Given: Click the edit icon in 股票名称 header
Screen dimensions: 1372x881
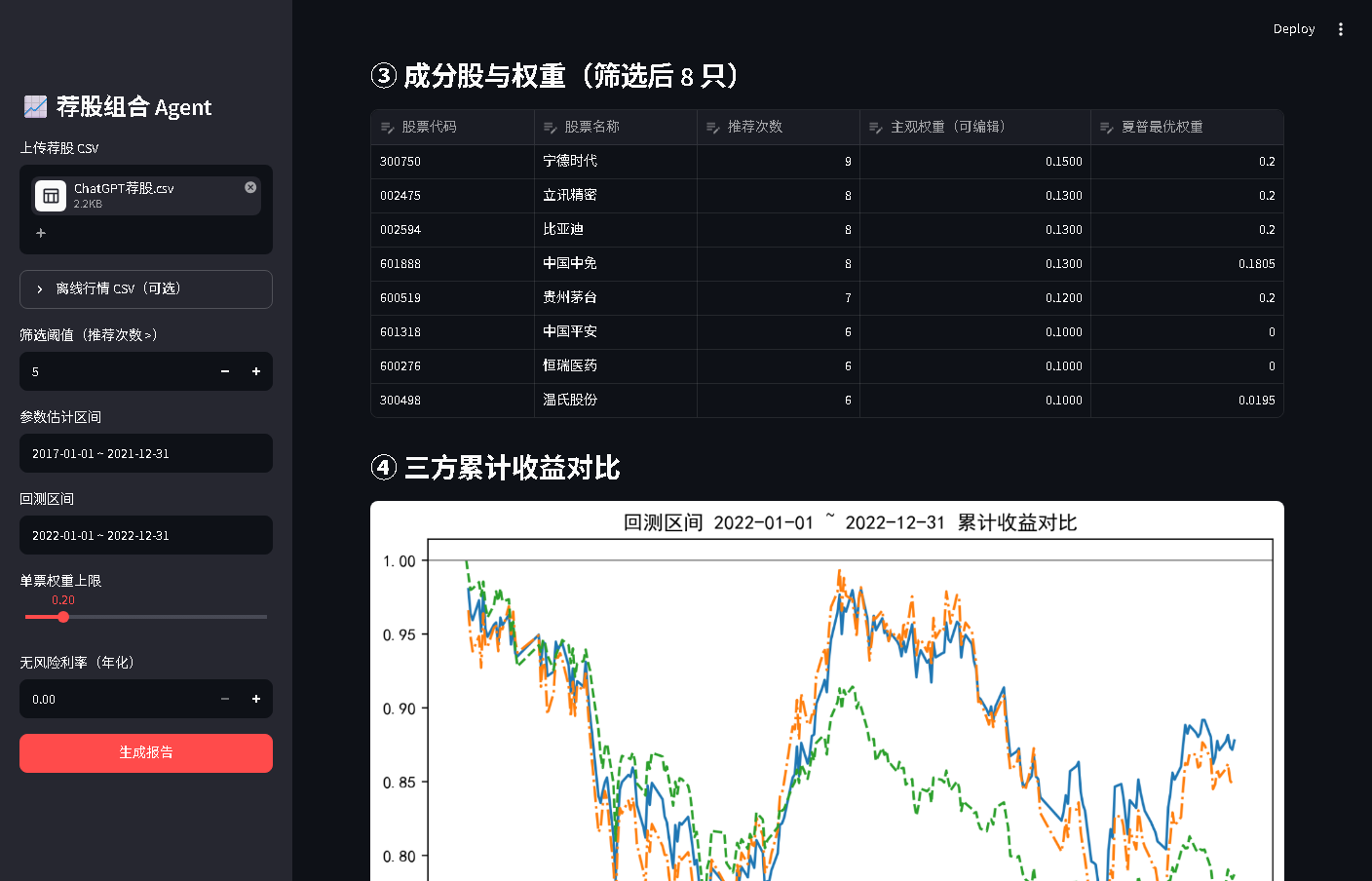Looking at the screenshot, I should coord(550,128).
